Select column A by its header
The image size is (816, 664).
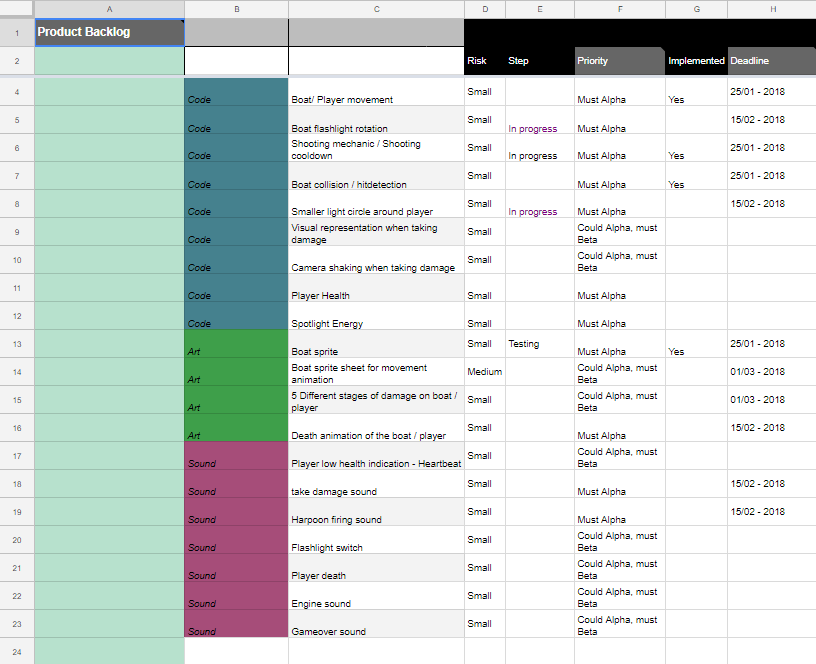point(109,9)
